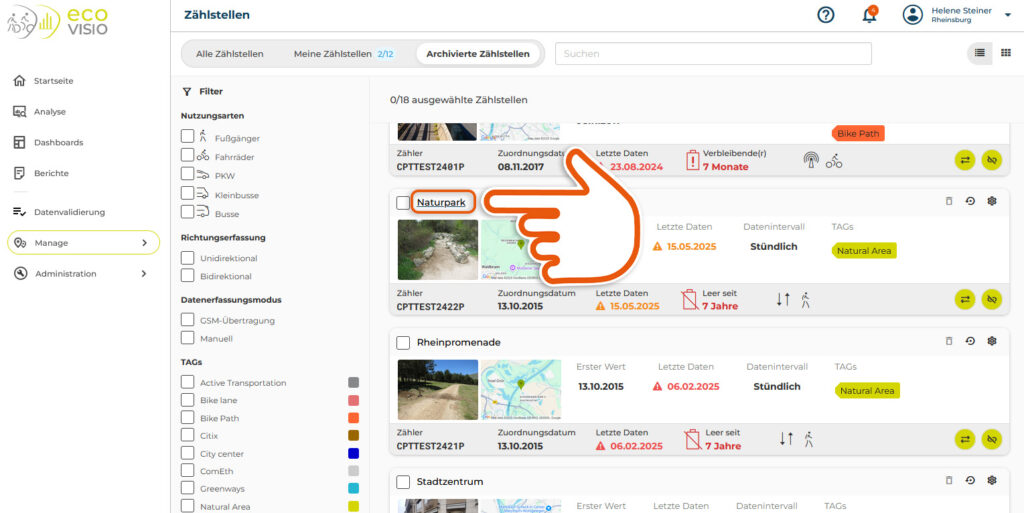Click Rheinpromenade yellow swap counter button
1024x513 pixels.
pos(965,439)
